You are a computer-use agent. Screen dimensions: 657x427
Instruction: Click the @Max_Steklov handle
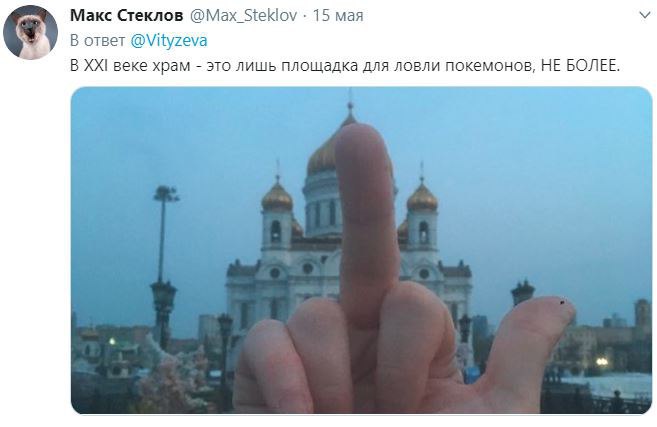pos(243,16)
